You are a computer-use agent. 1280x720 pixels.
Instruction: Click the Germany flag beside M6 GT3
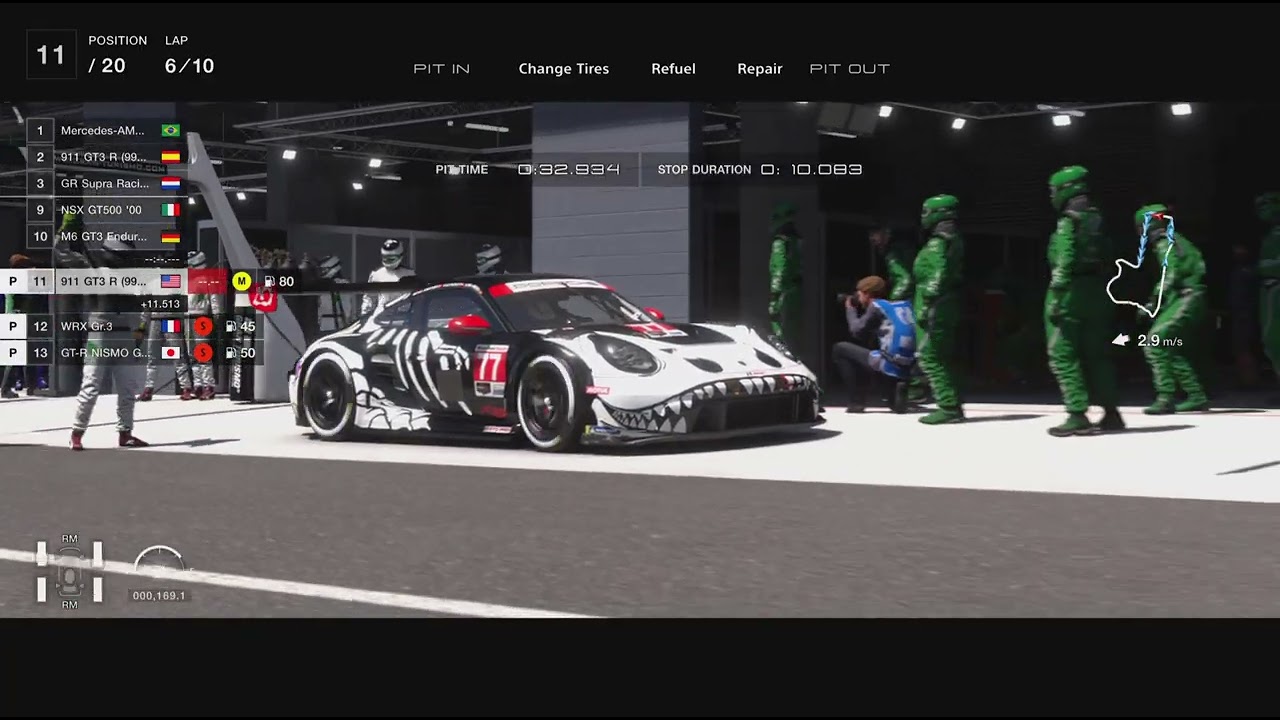point(170,237)
